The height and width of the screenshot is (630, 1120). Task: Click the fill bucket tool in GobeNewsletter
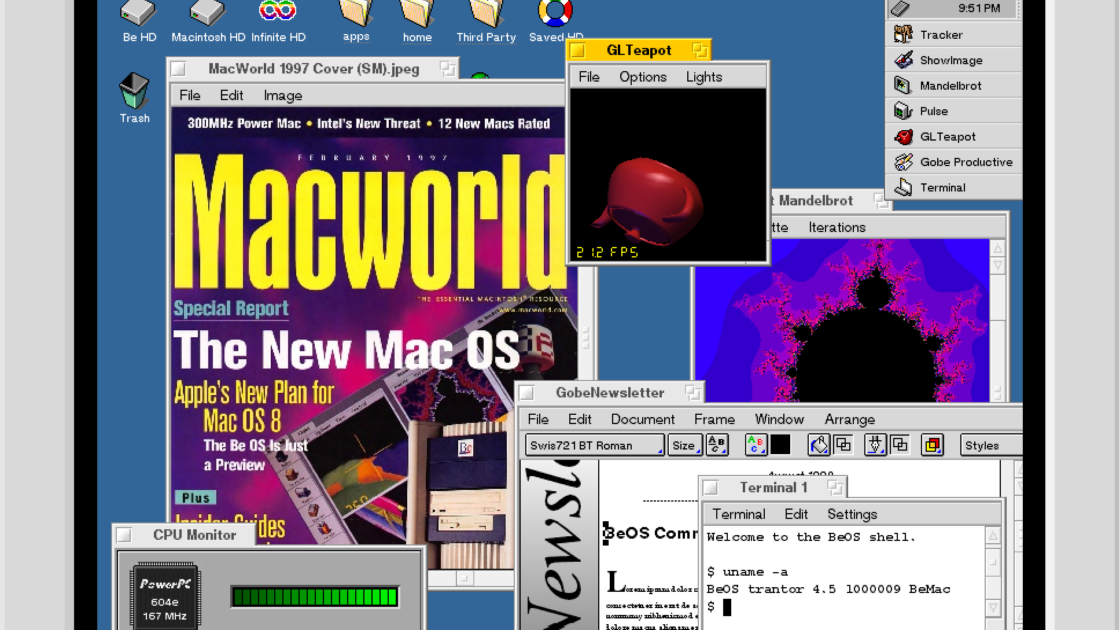click(819, 445)
